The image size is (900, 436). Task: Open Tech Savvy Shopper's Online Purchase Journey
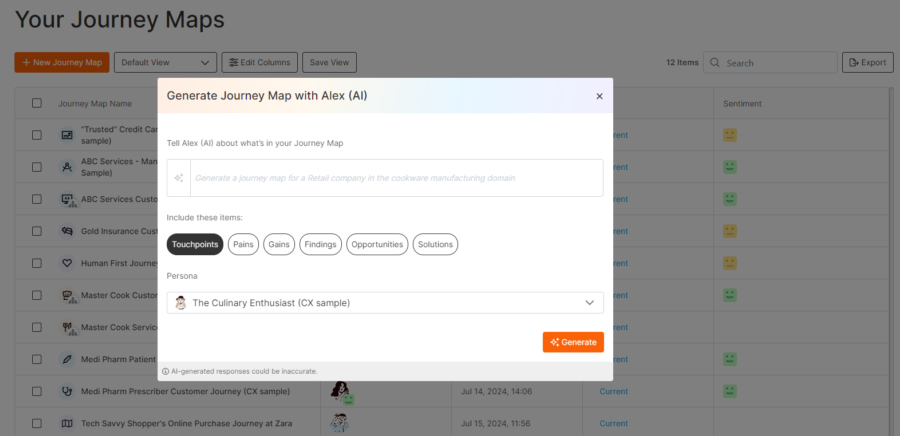tap(187, 423)
